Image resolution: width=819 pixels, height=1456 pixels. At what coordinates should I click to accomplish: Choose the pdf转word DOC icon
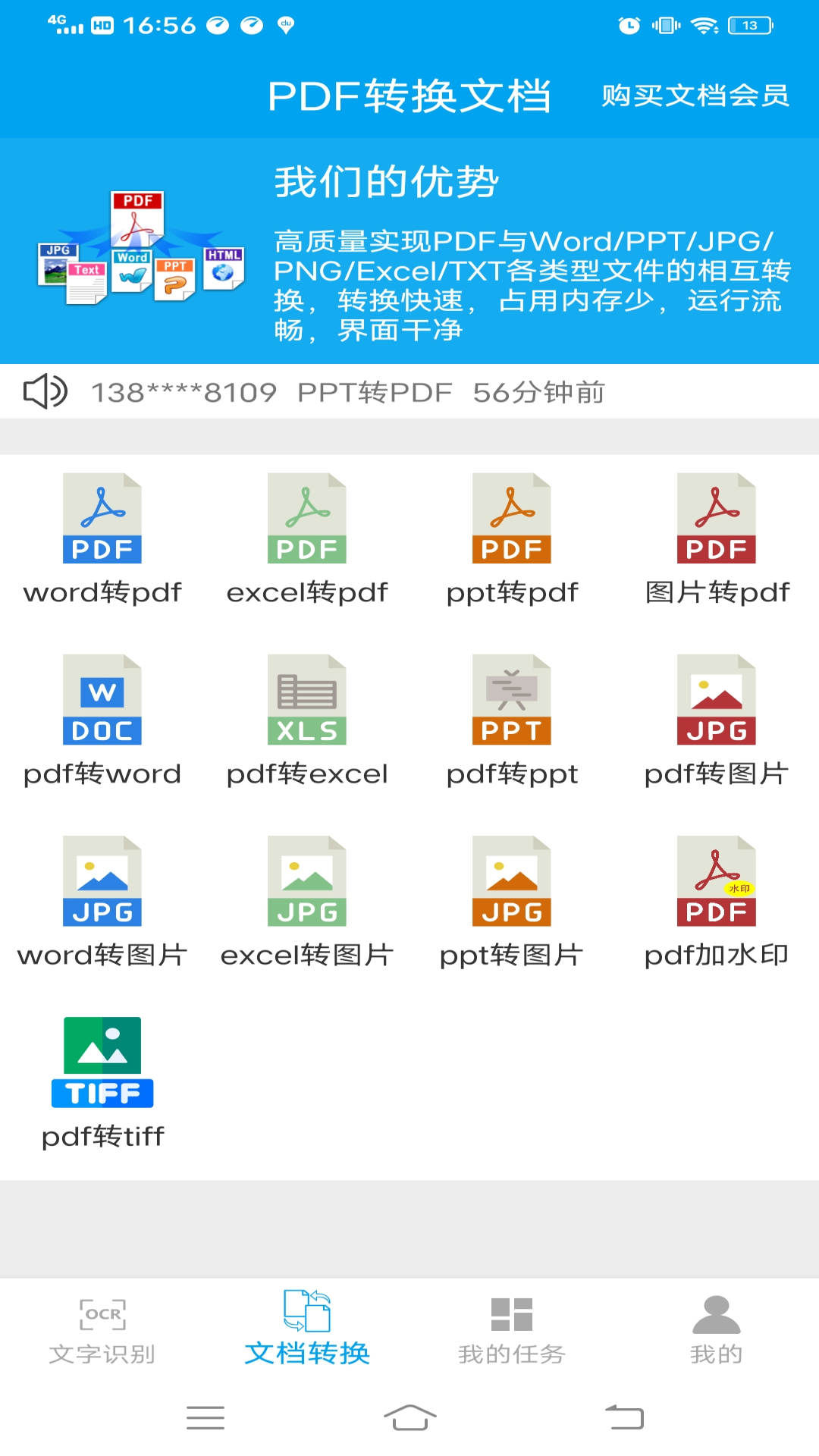102,700
